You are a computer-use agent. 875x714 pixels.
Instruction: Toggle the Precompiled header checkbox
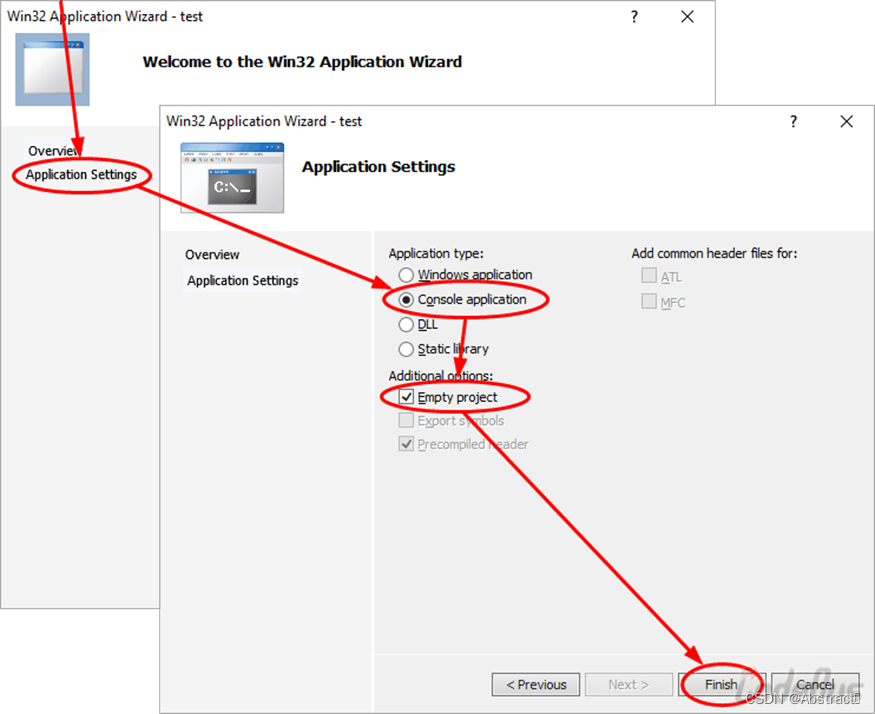tap(406, 444)
